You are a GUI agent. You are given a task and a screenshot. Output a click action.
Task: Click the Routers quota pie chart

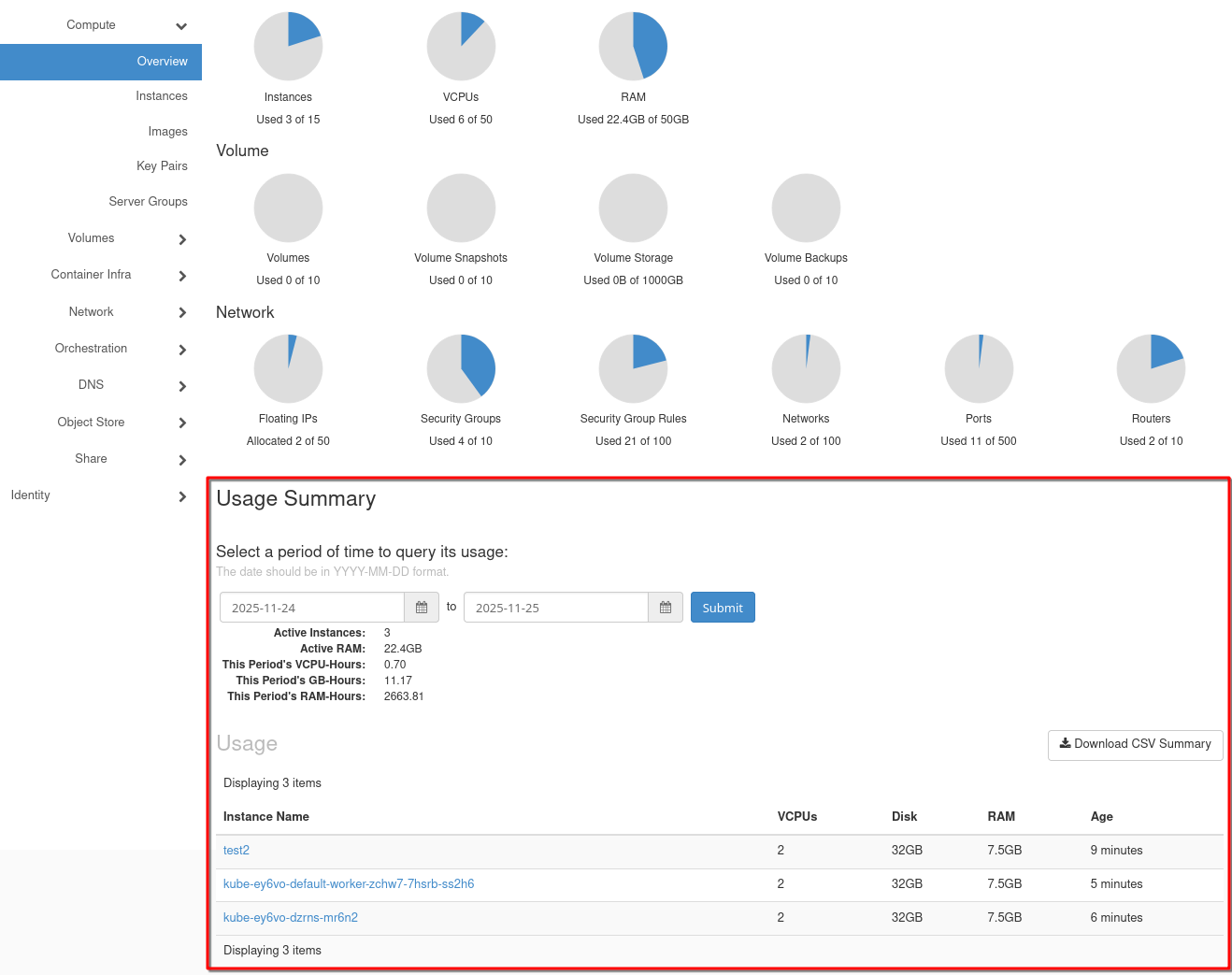pyautogui.click(x=1151, y=368)
